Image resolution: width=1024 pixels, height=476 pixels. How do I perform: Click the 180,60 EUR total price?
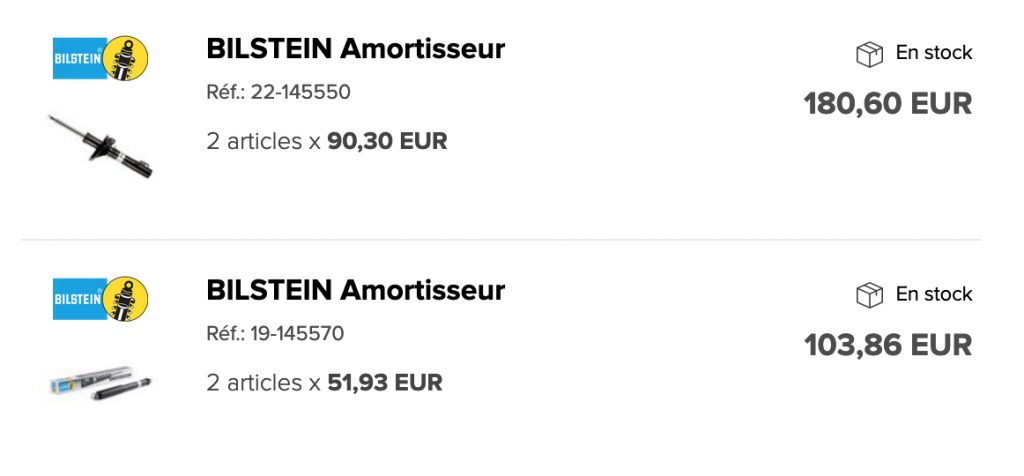[x=888, y=104]
